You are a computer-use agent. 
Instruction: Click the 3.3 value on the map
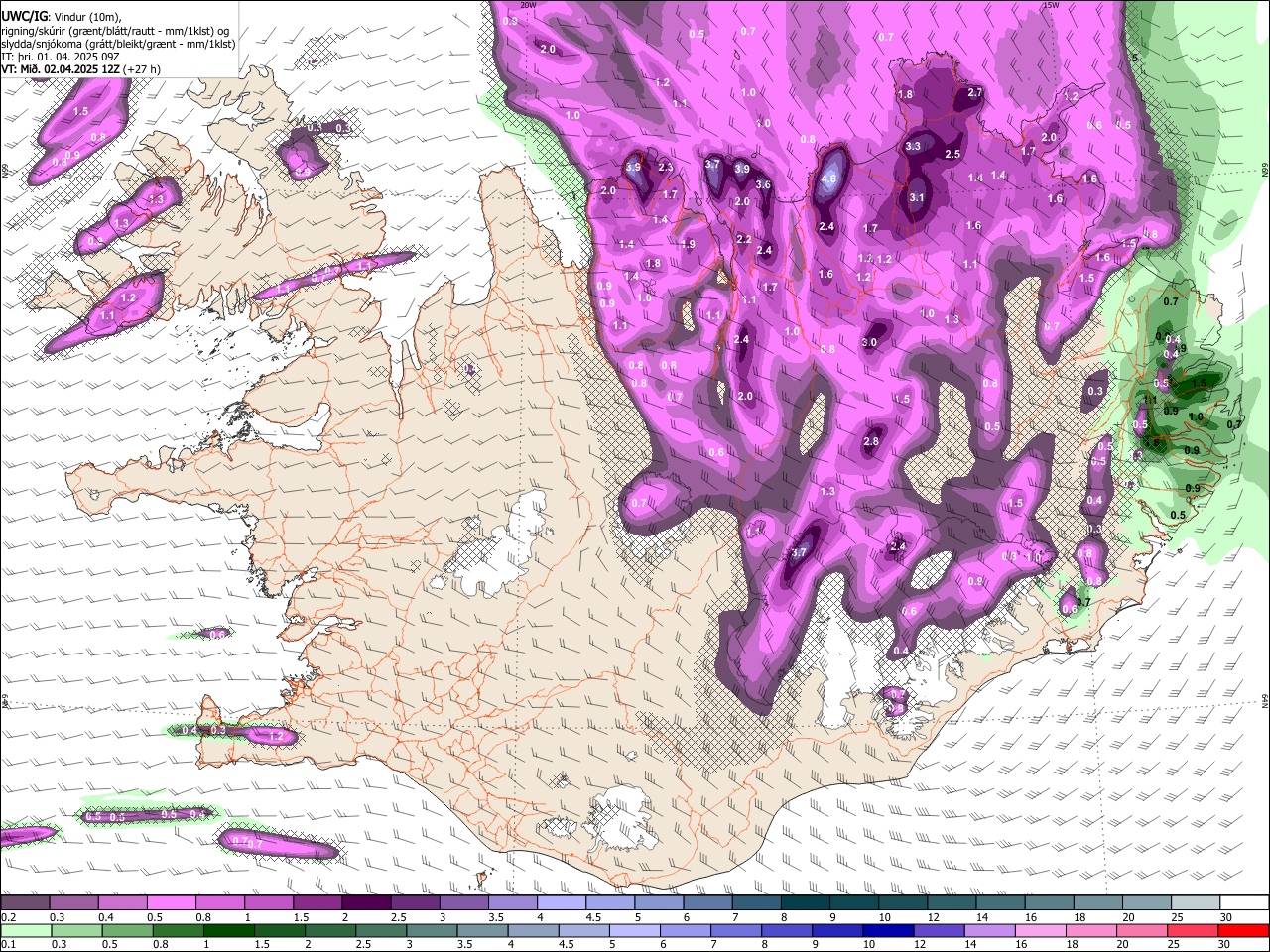point(914,146)
